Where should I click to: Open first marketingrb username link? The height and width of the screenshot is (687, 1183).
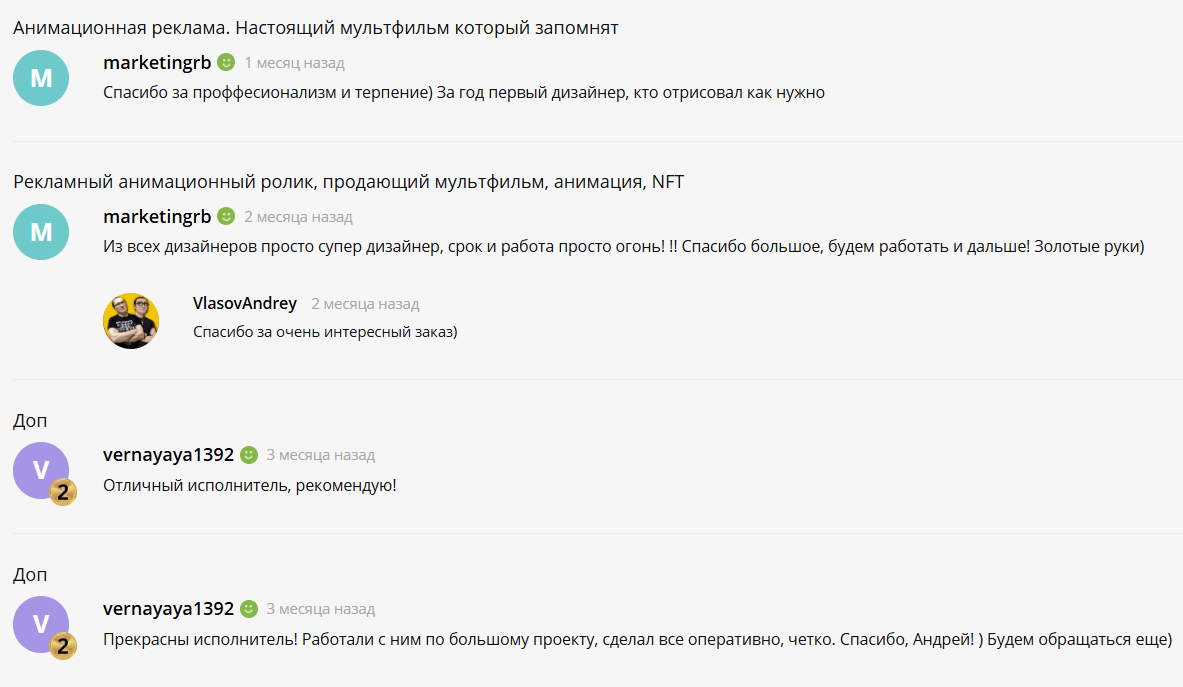click(x=157, y=63)
